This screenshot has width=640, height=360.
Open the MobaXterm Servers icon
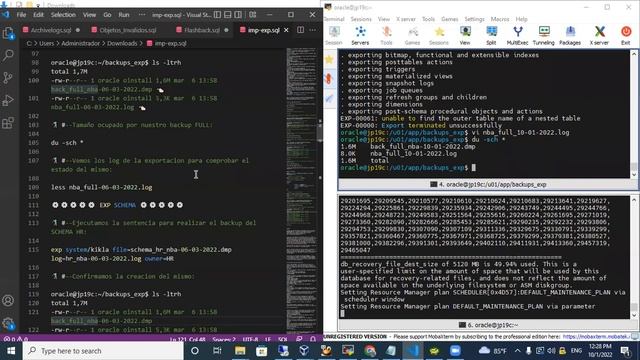tap(360, 36)
